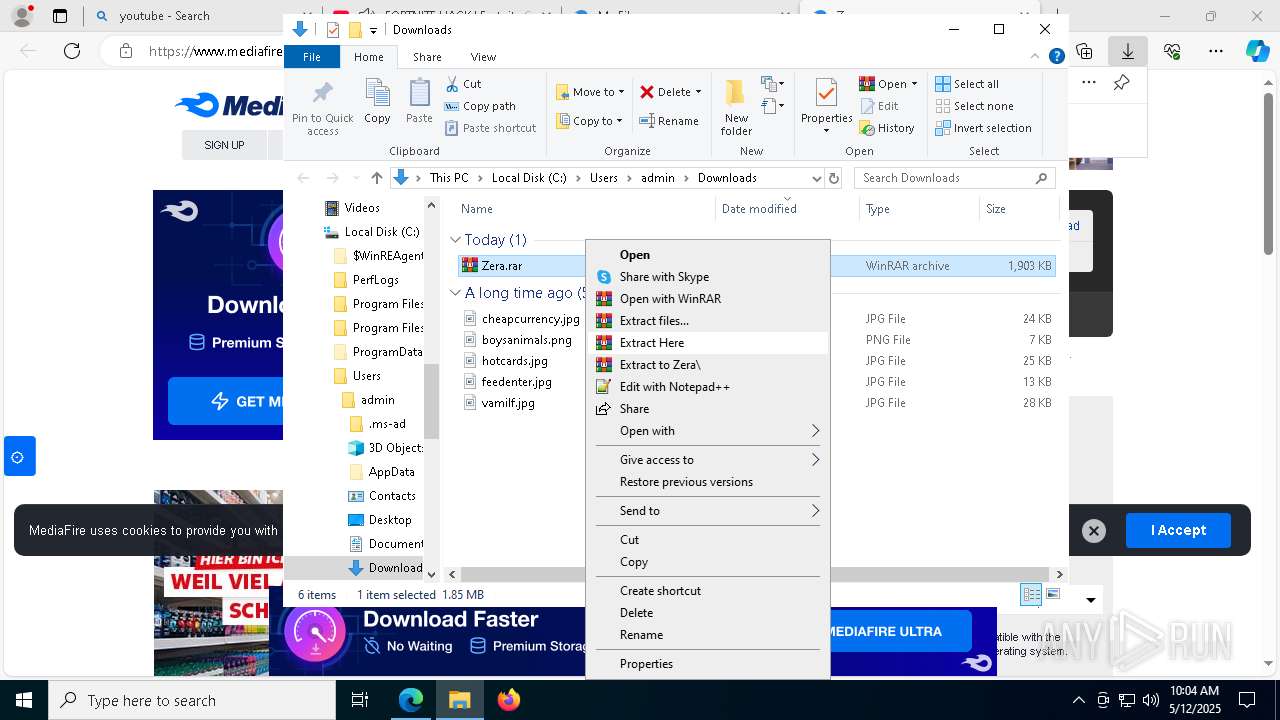Click the Users breadcrumb segment

604,178
